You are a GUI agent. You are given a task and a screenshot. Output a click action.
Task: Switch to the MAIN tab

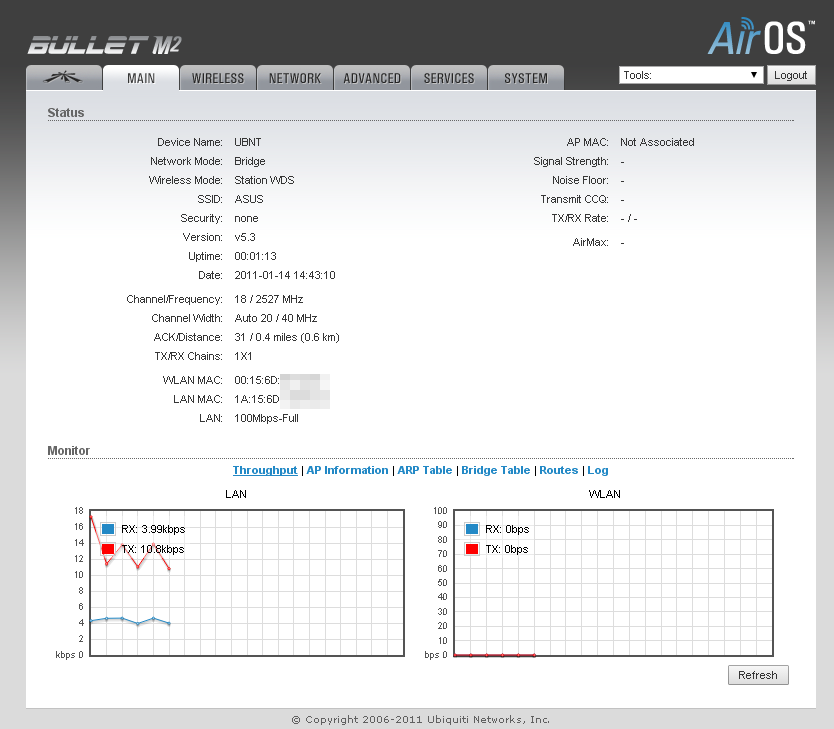141,78
